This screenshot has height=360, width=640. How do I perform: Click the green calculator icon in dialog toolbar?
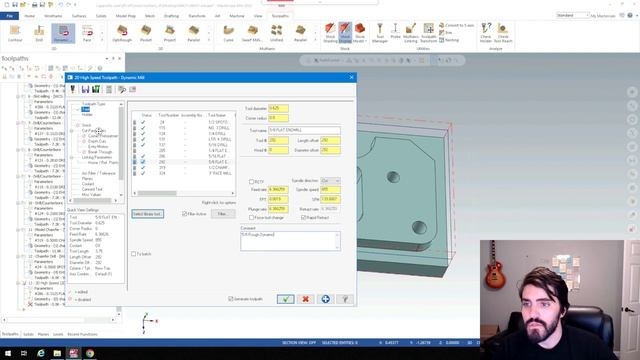[96, 89]
